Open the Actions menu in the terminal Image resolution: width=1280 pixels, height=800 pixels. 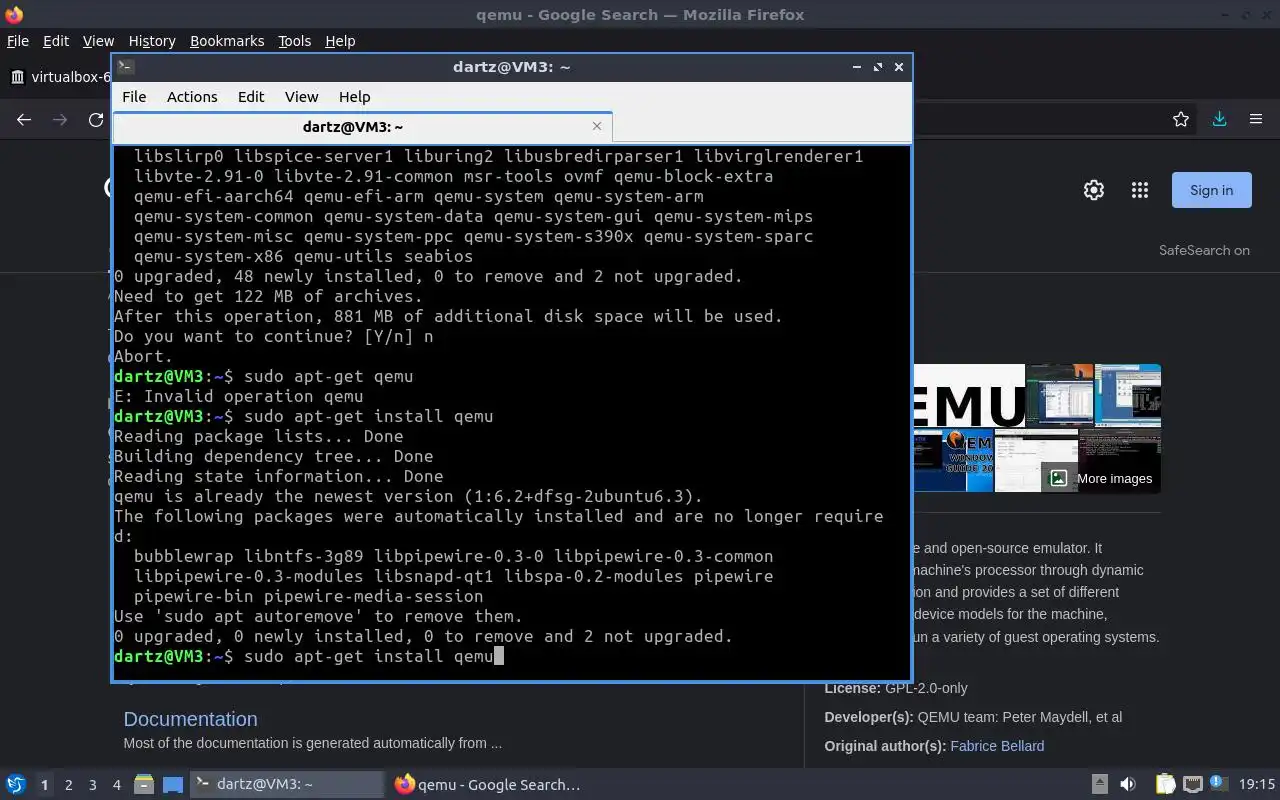[192, 97]
